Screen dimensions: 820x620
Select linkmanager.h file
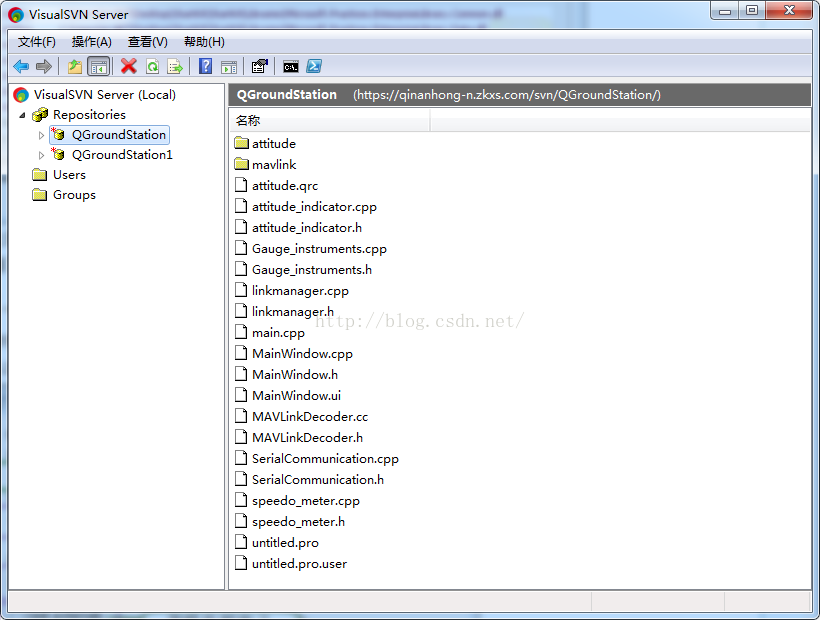point(292,312)
